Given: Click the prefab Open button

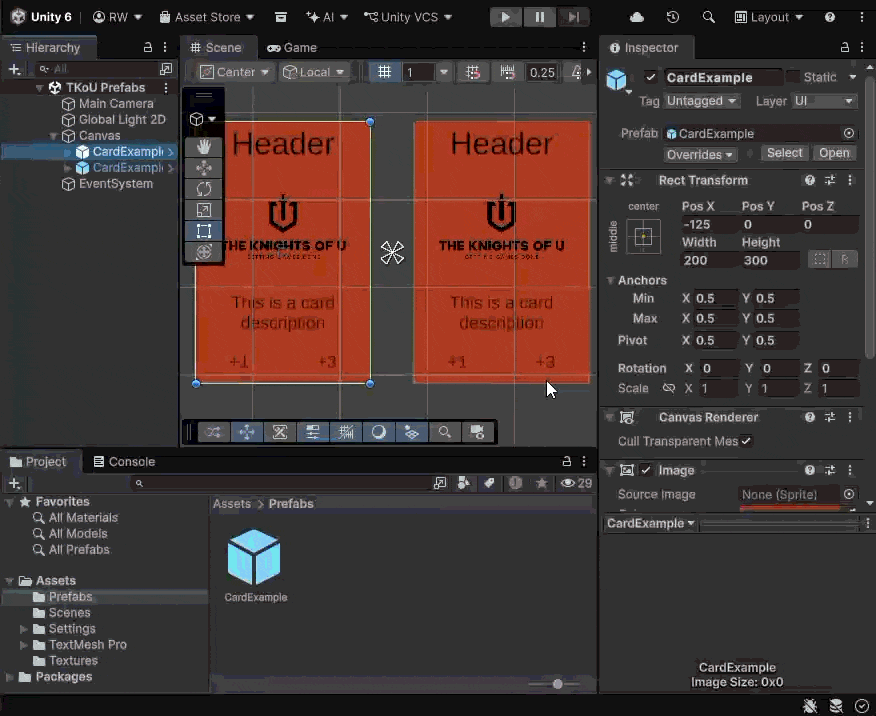Looking at the screenshot, I should tap(834, 153).
